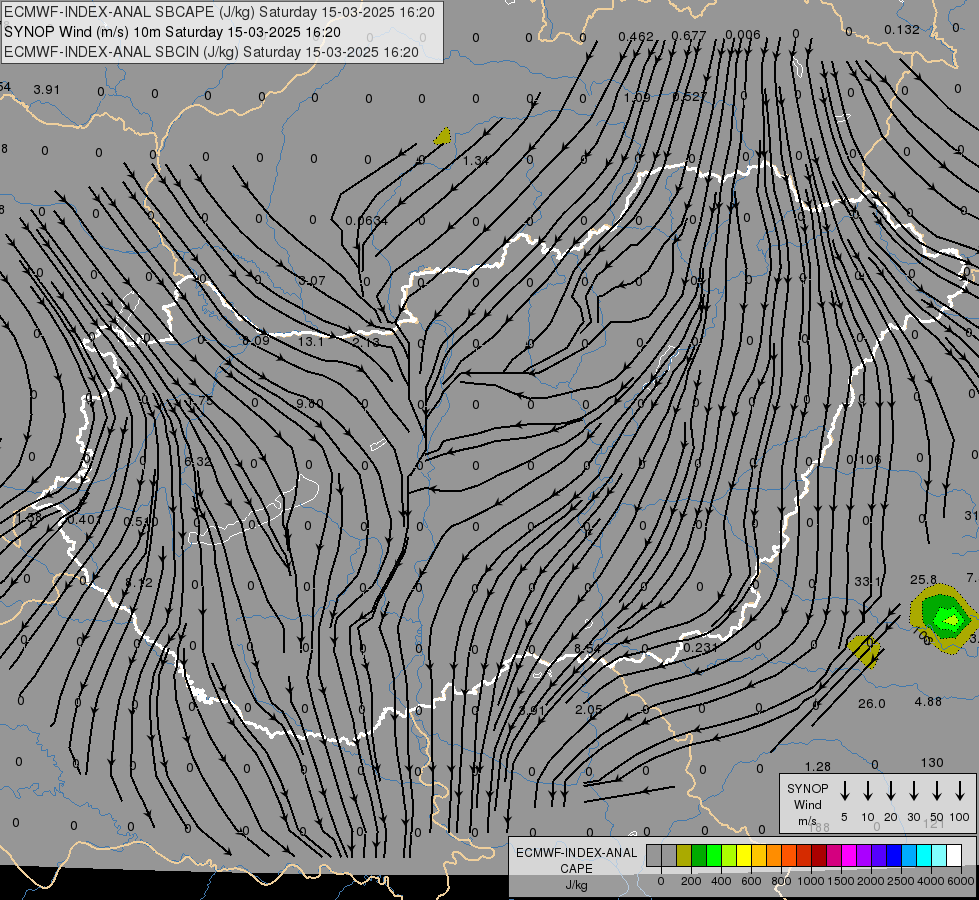979x900 pixels.
Task: Click the olive CAPE patch left of the green cell
Action: point(865,651)
